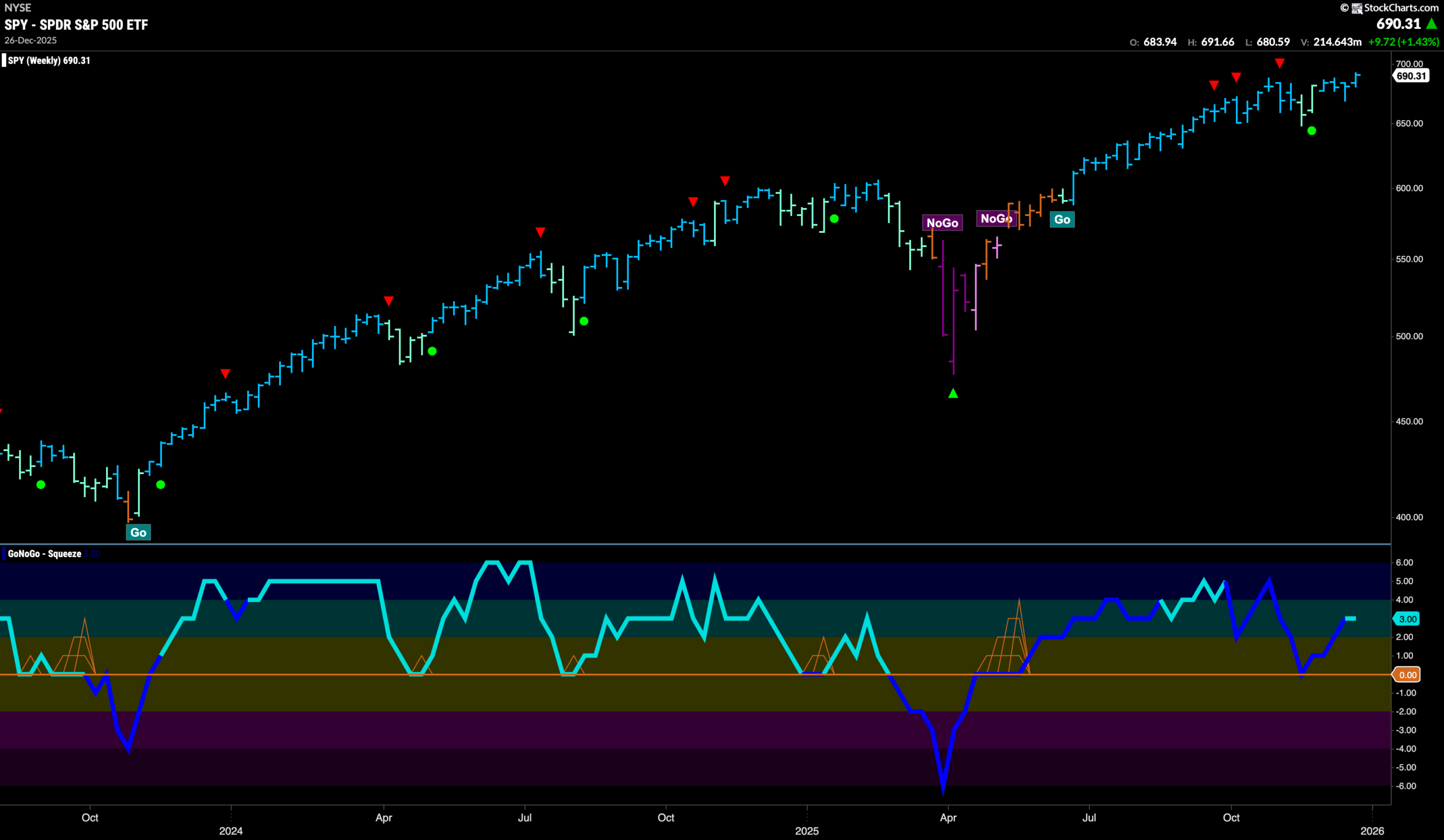This screenshot has height=840, width=1444.
Task: Click the orange 0.00 zero-line tag
Action: click(x=1407, y=675)
